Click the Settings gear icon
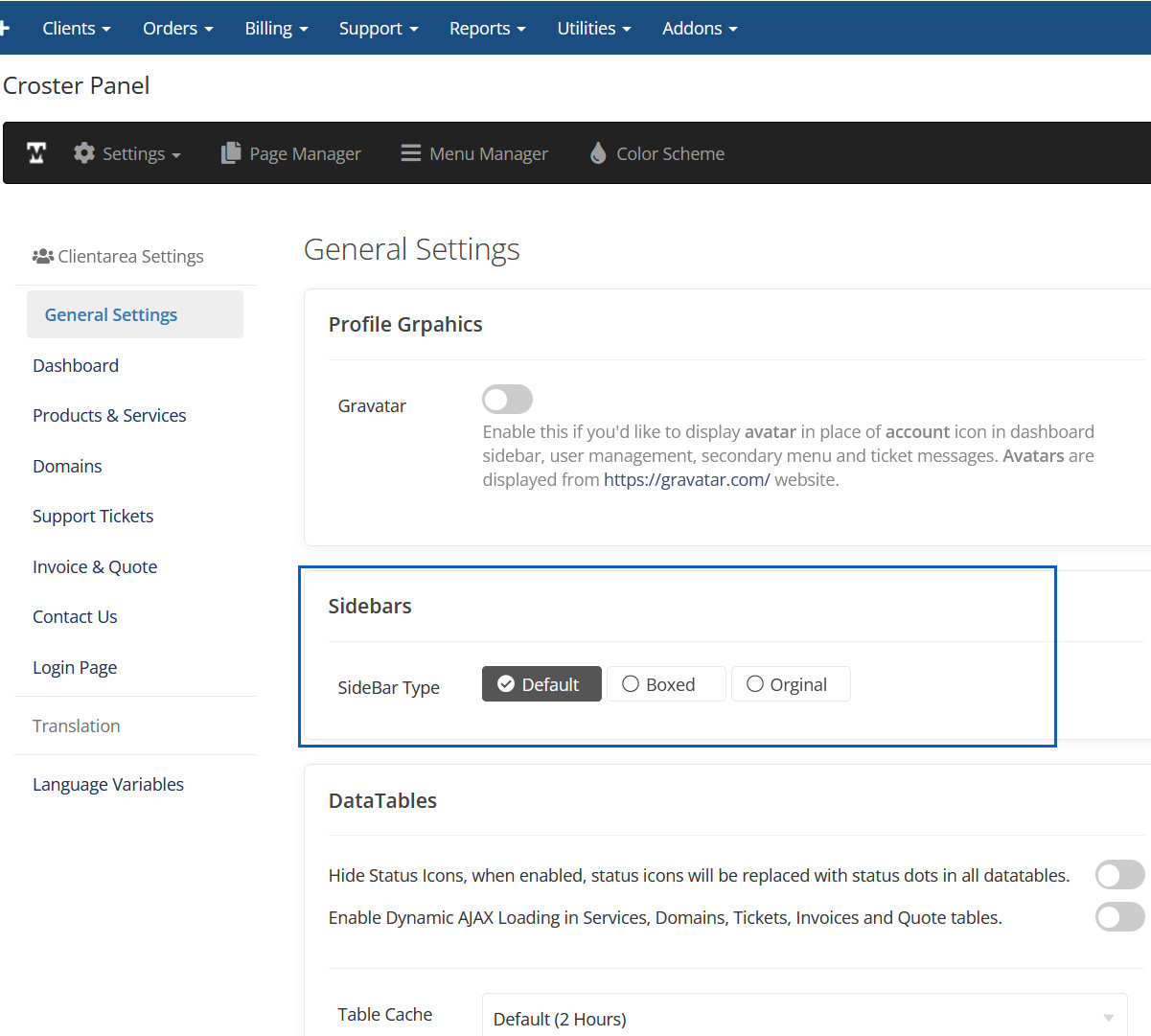This screenshot has height=1036, width=1151. click(84, 153)
